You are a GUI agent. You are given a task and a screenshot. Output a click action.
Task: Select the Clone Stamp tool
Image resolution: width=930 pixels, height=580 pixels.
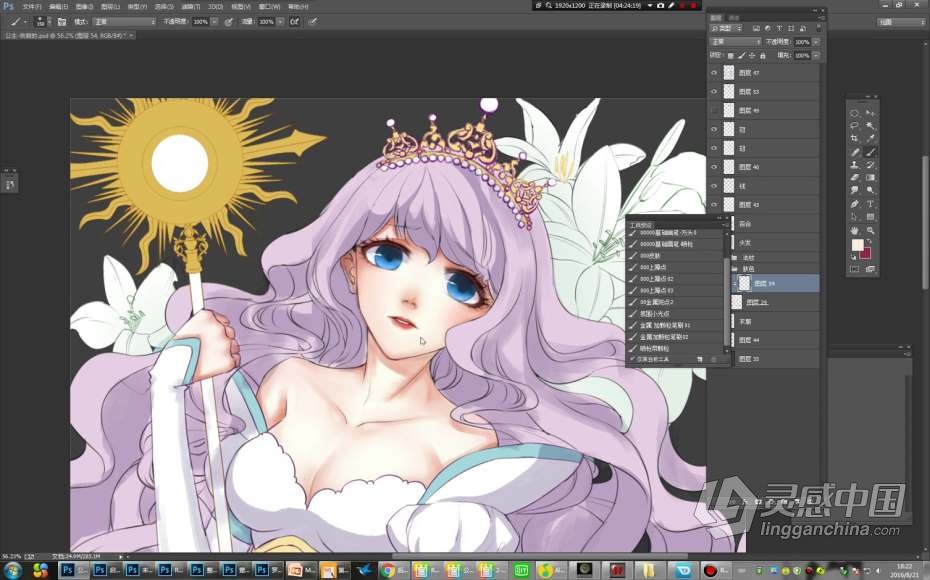(x=855, y=165)
